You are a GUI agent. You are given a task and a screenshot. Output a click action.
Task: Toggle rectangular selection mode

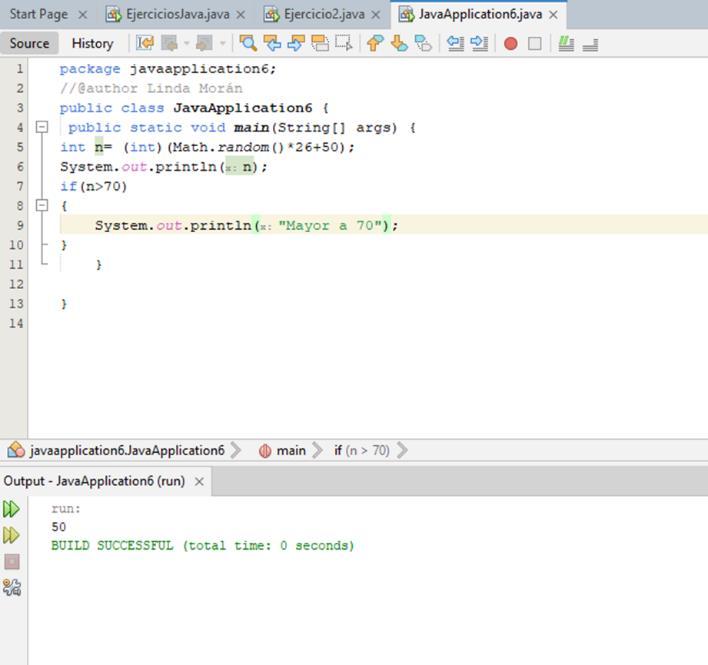tap(344, 43)
